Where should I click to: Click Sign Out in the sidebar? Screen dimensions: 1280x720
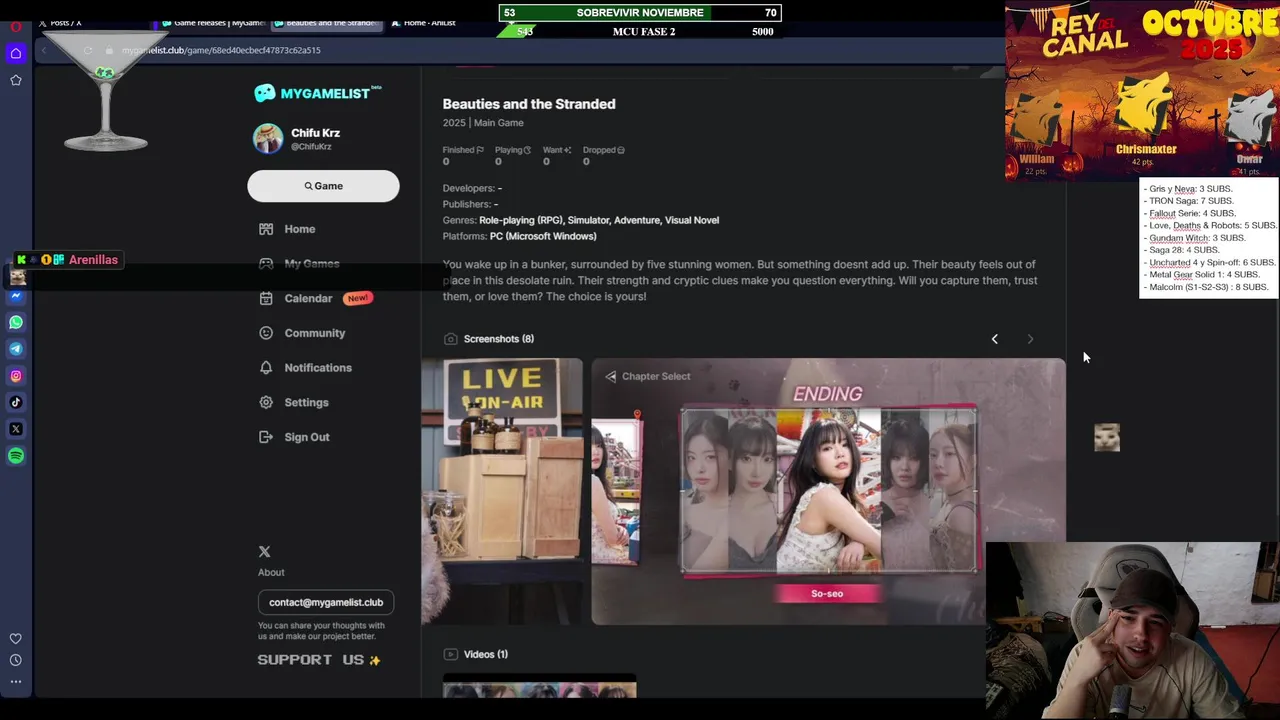point(306,437)
